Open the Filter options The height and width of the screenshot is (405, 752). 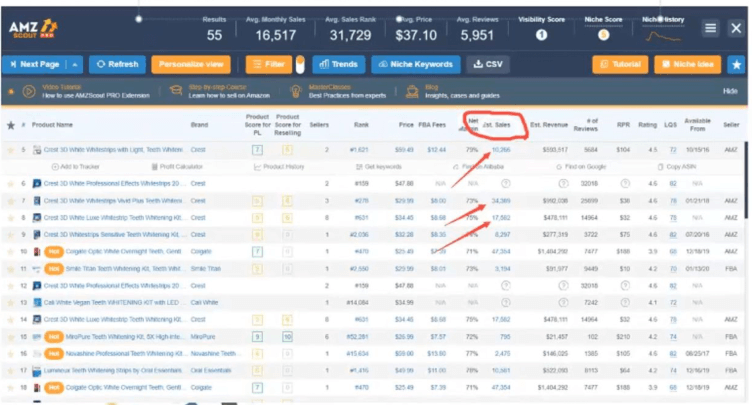pos(269,64)
